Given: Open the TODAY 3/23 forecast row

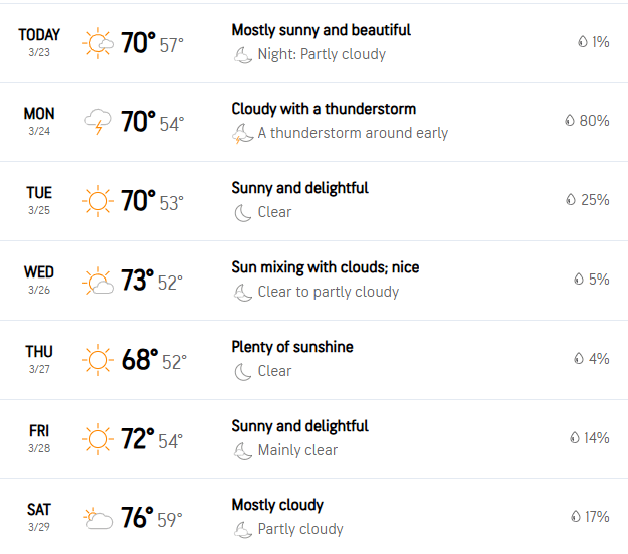Looking at the screenshot, I should pos(314,43).
